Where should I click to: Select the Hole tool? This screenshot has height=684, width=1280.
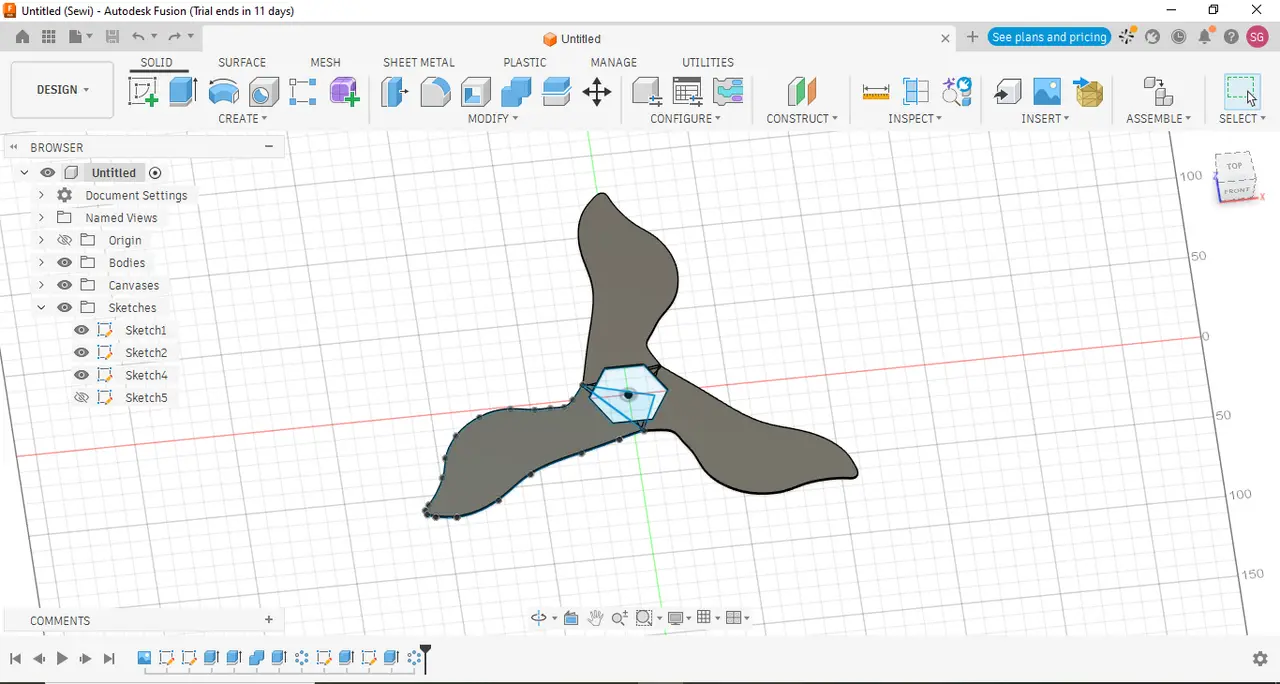(264, 92)
